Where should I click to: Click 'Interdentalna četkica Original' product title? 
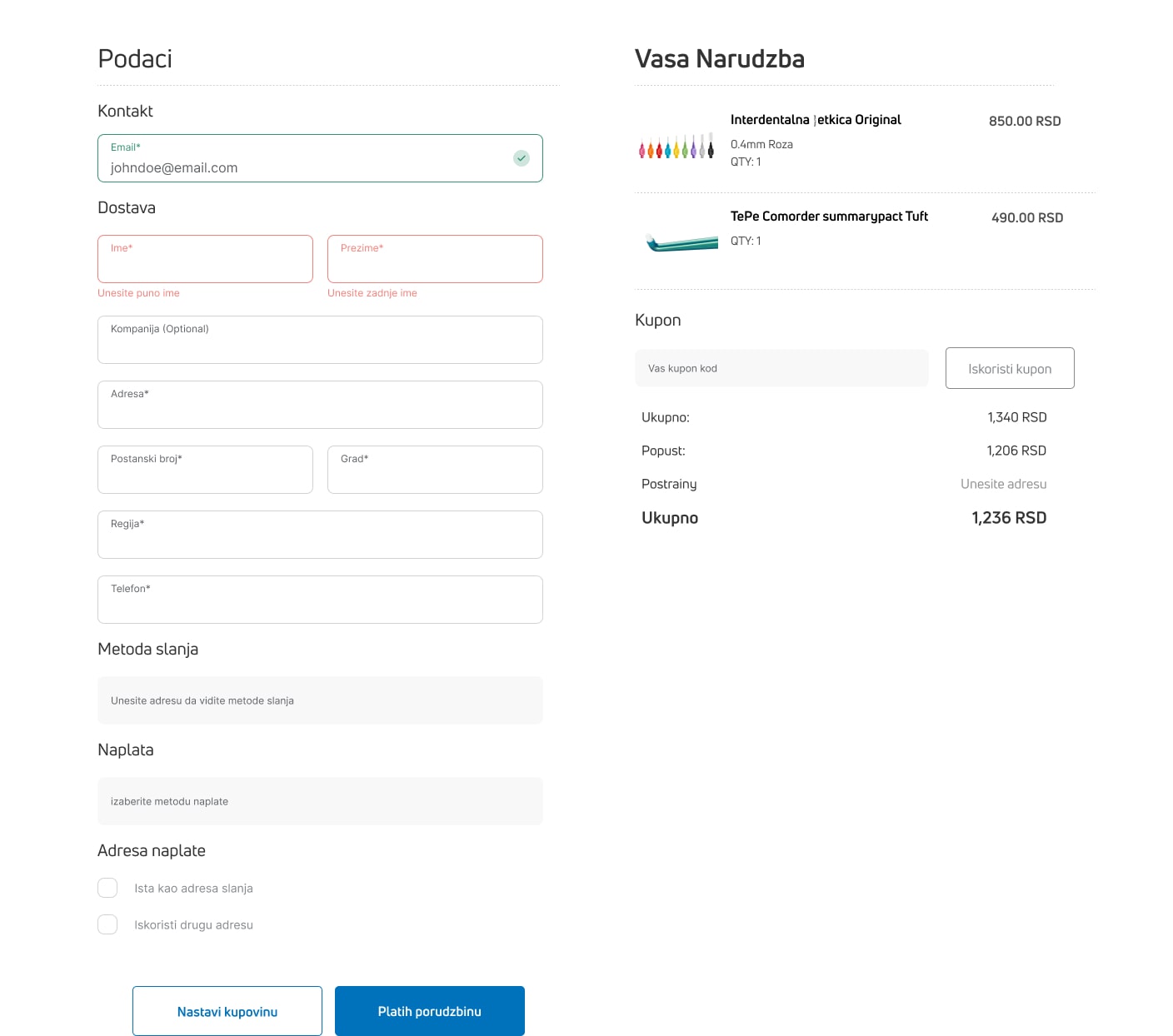pyautogui.click(x=816, y=120)
